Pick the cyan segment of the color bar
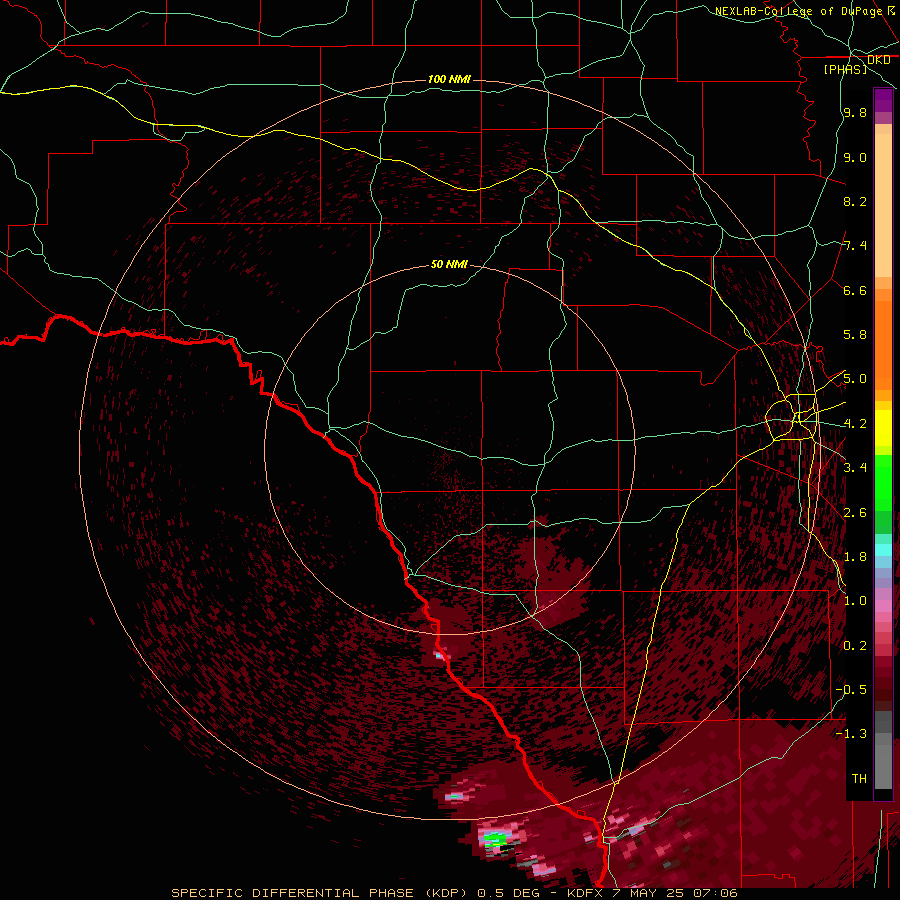This screenshot has height=900, width=900. coord(883,550)
